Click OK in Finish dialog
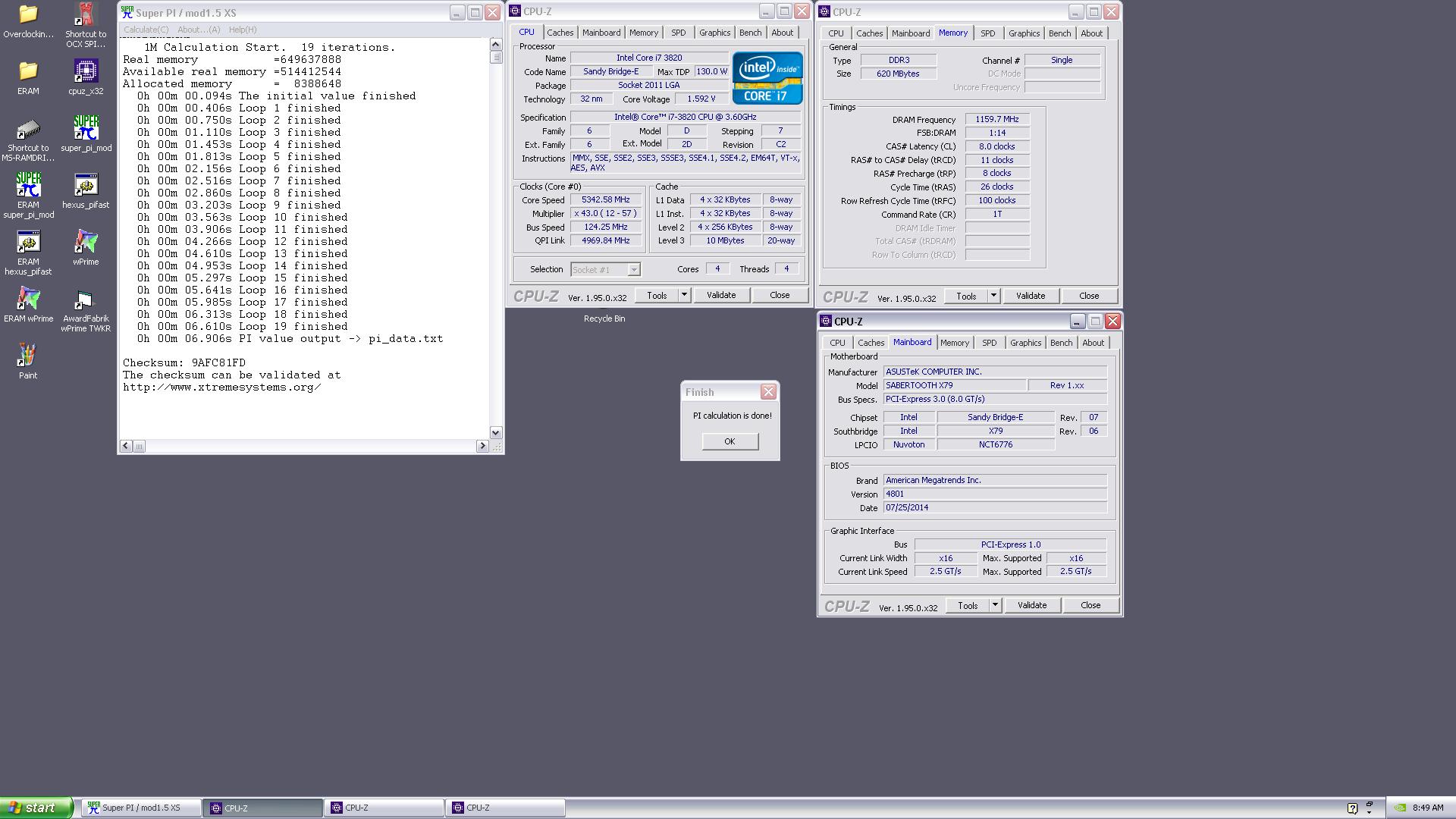1456x819 pixels. click(730, 441)
